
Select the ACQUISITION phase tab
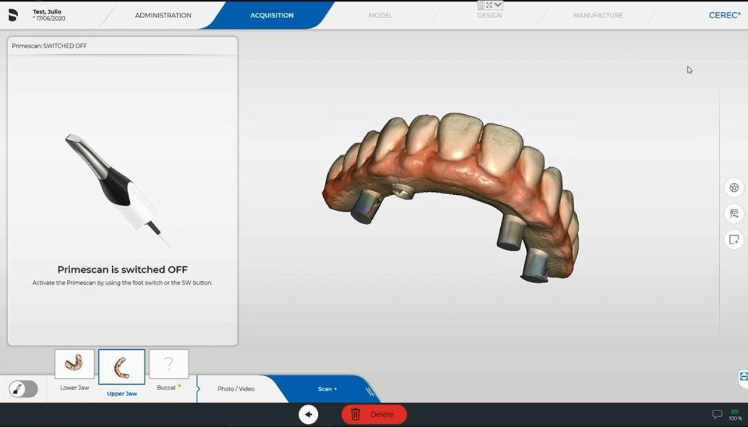pyautogui.click(x=272, y=15)
